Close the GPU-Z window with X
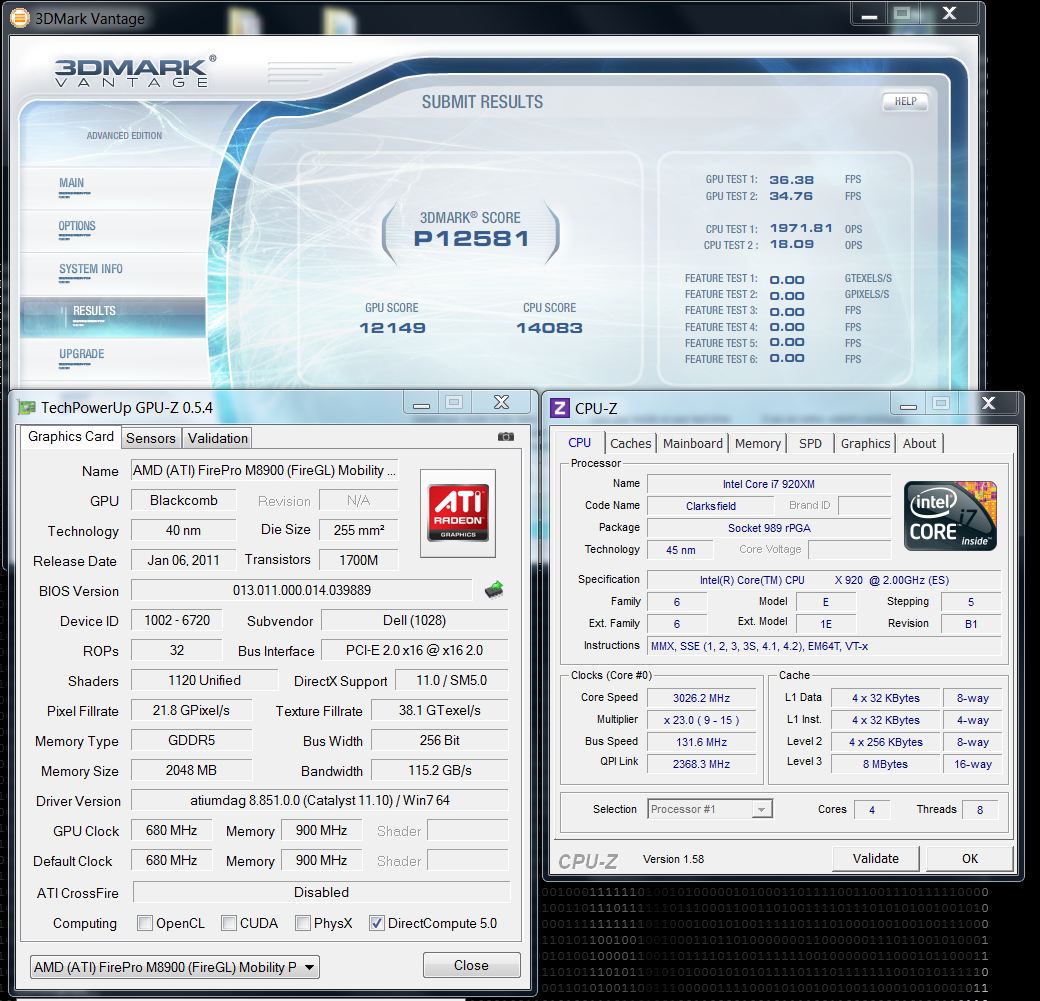Viewport: 1040px width, 1001px height. (501, 403)
